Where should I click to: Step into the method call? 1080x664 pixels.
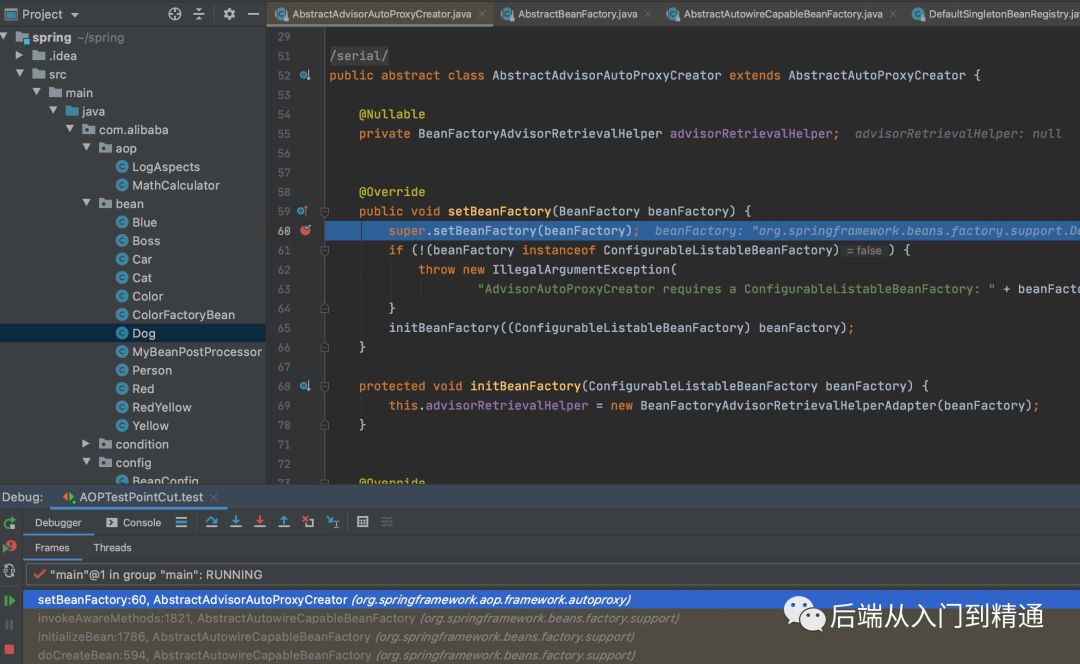coord(236,521)
